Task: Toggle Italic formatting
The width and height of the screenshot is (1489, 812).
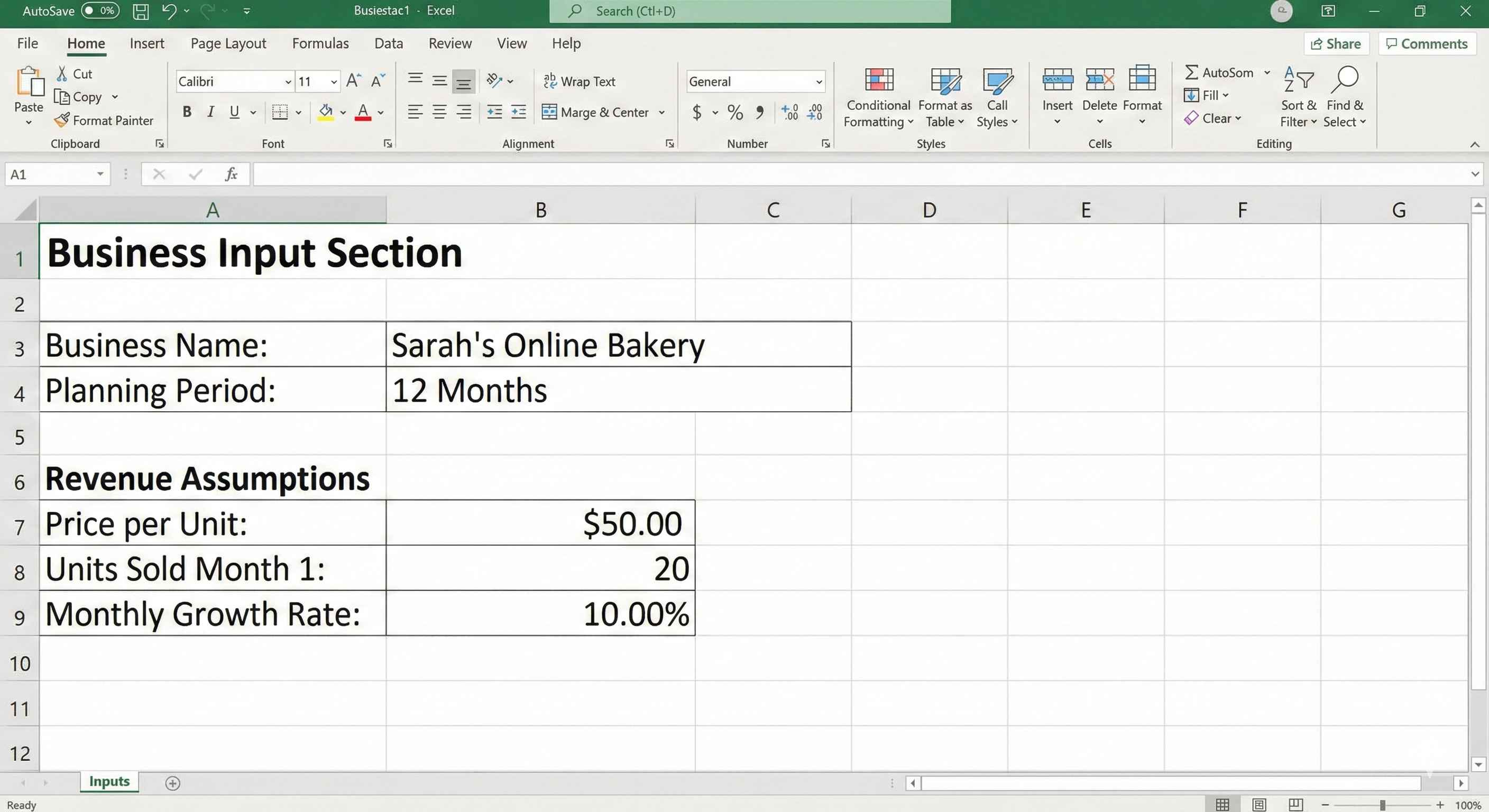Action: click(x=211, y=112)
